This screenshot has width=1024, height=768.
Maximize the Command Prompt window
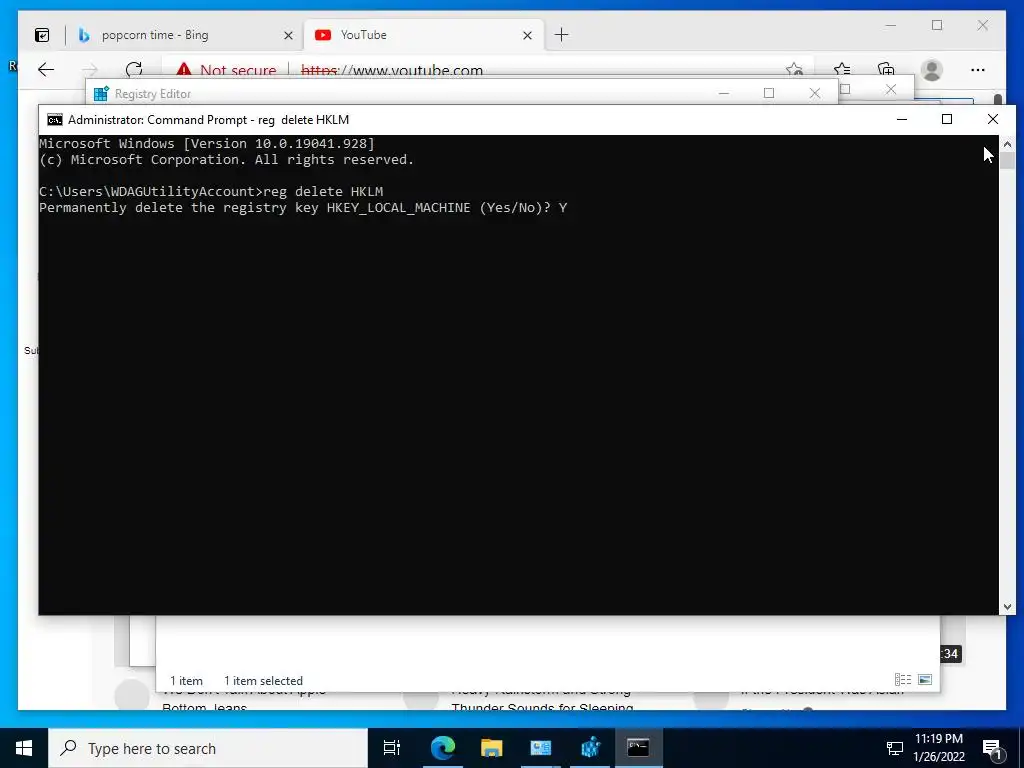(947, 119)
